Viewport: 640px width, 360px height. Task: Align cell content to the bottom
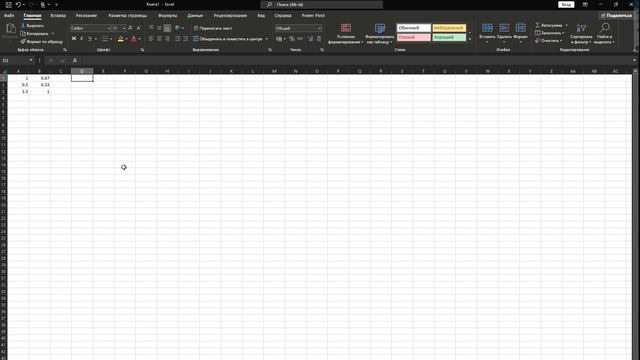(x=167, y=28)
